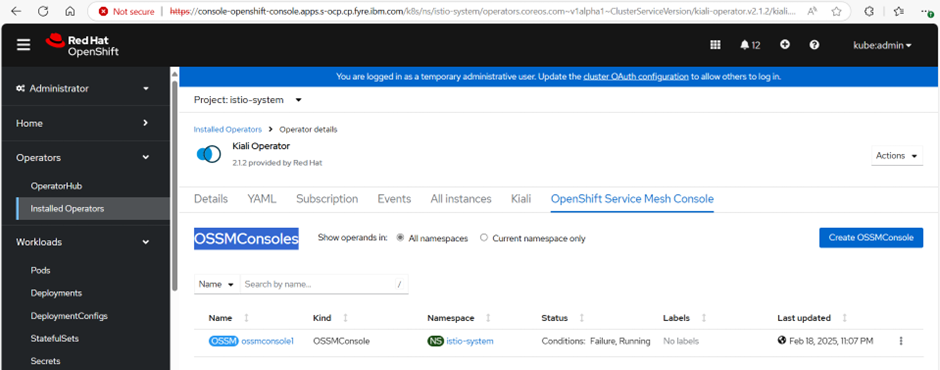Open the help question mark icon
This screenshot has width=940, height=370.
(814, 45)
